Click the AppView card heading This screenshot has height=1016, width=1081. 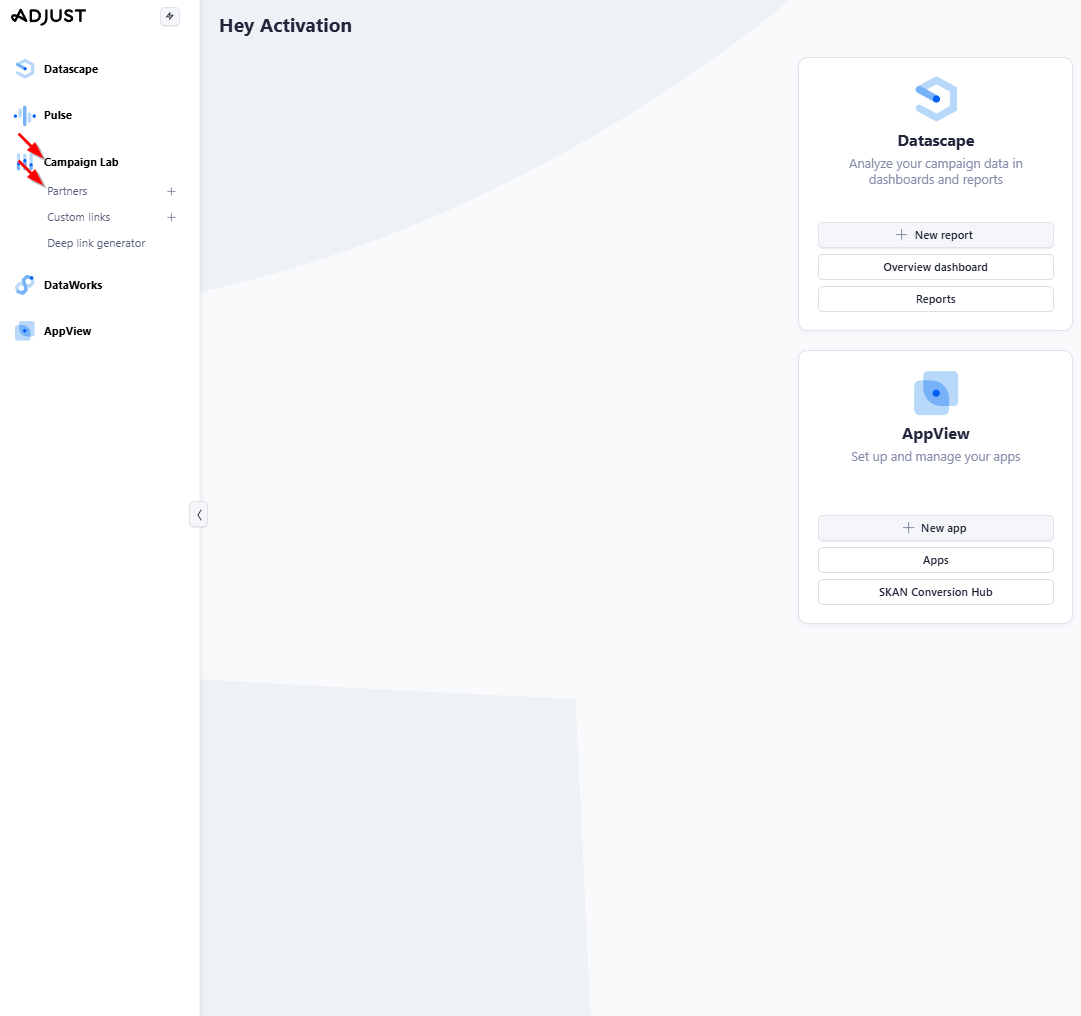[x=936, y=434]
